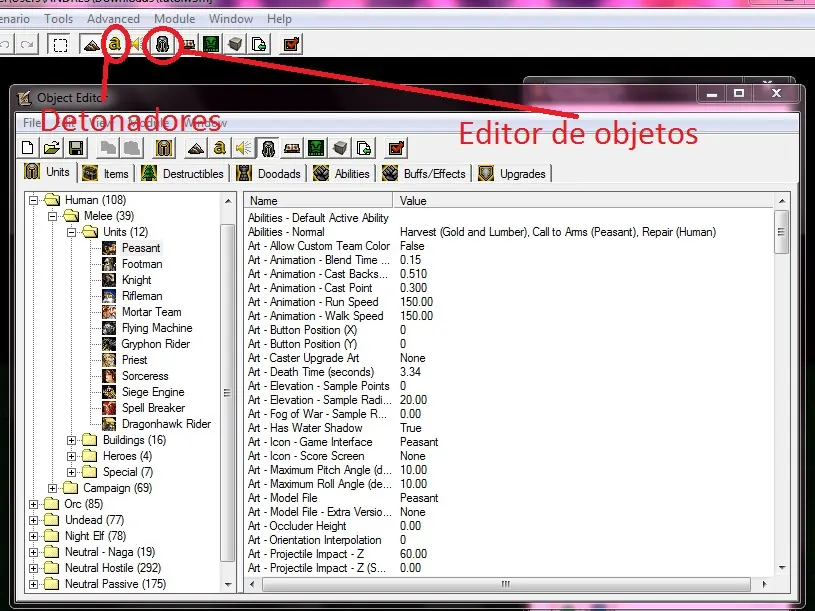Switch to the Abilities tab
815x611 pixels.
341,174
